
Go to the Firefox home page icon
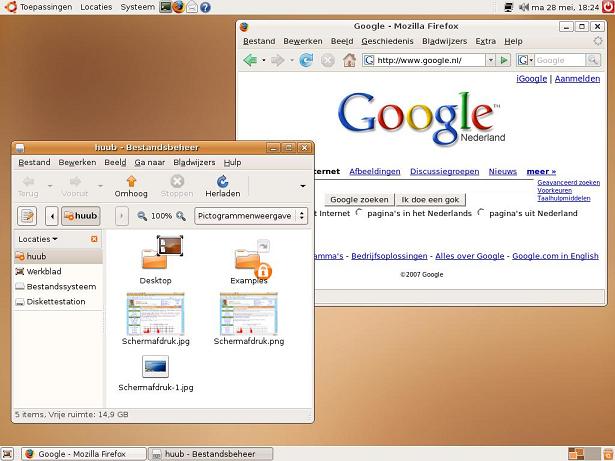[x=349, y=61]
